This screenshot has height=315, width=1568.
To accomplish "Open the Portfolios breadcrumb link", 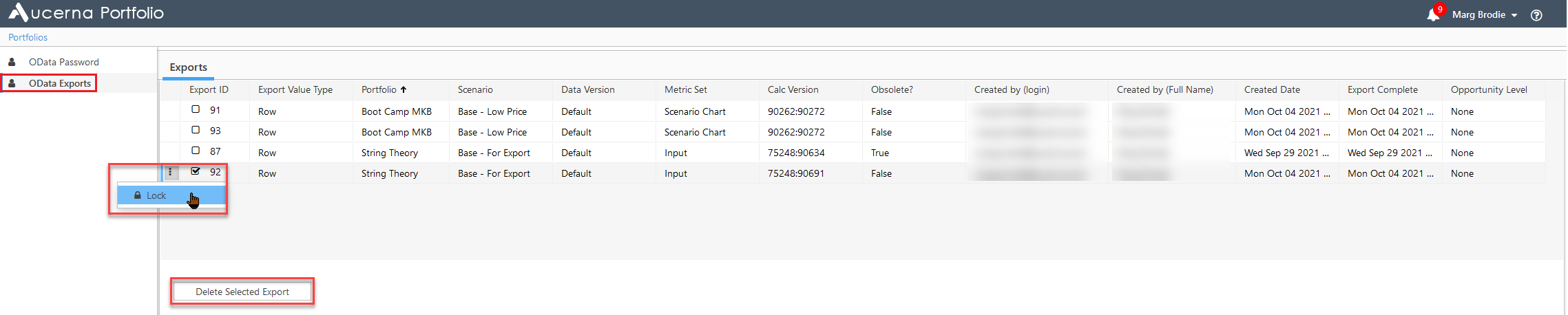I will tap(28, 37).
